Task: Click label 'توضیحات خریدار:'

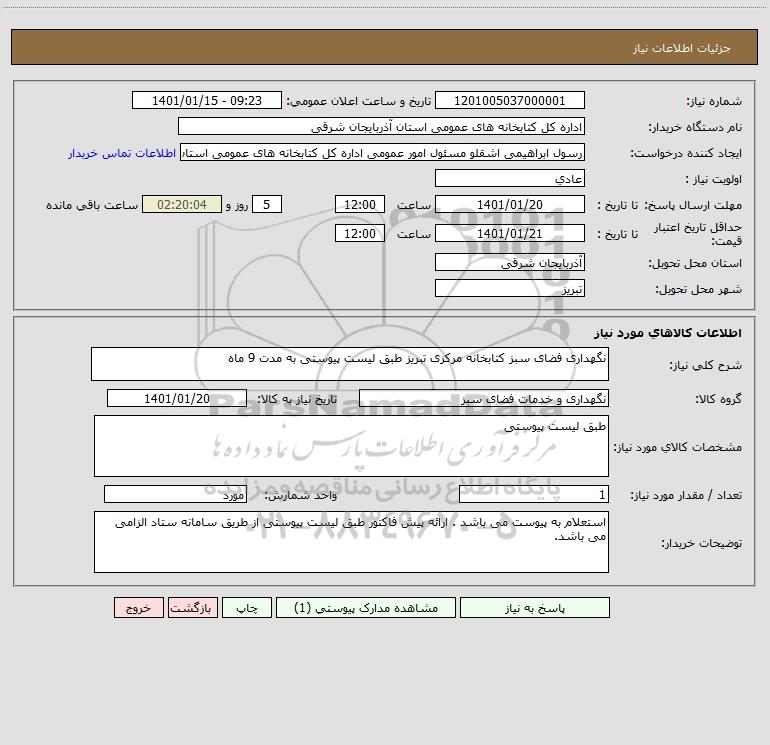Action: [x=701, y=544]
